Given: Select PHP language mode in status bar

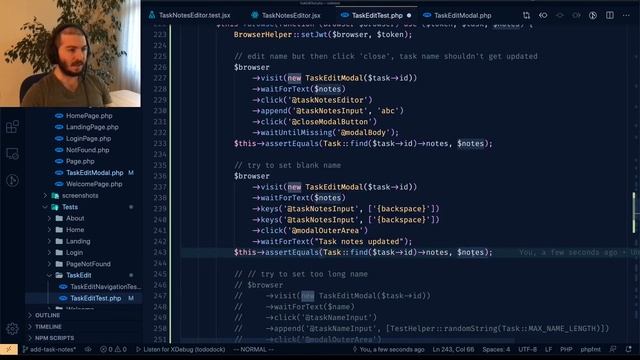Looking at the screenshot, I should (x=566, y=349).
